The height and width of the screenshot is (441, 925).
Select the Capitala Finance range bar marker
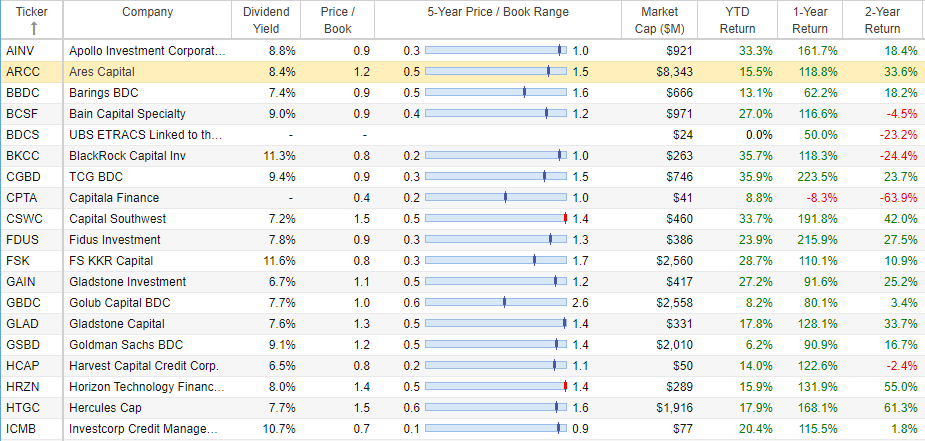coord(506,198)
